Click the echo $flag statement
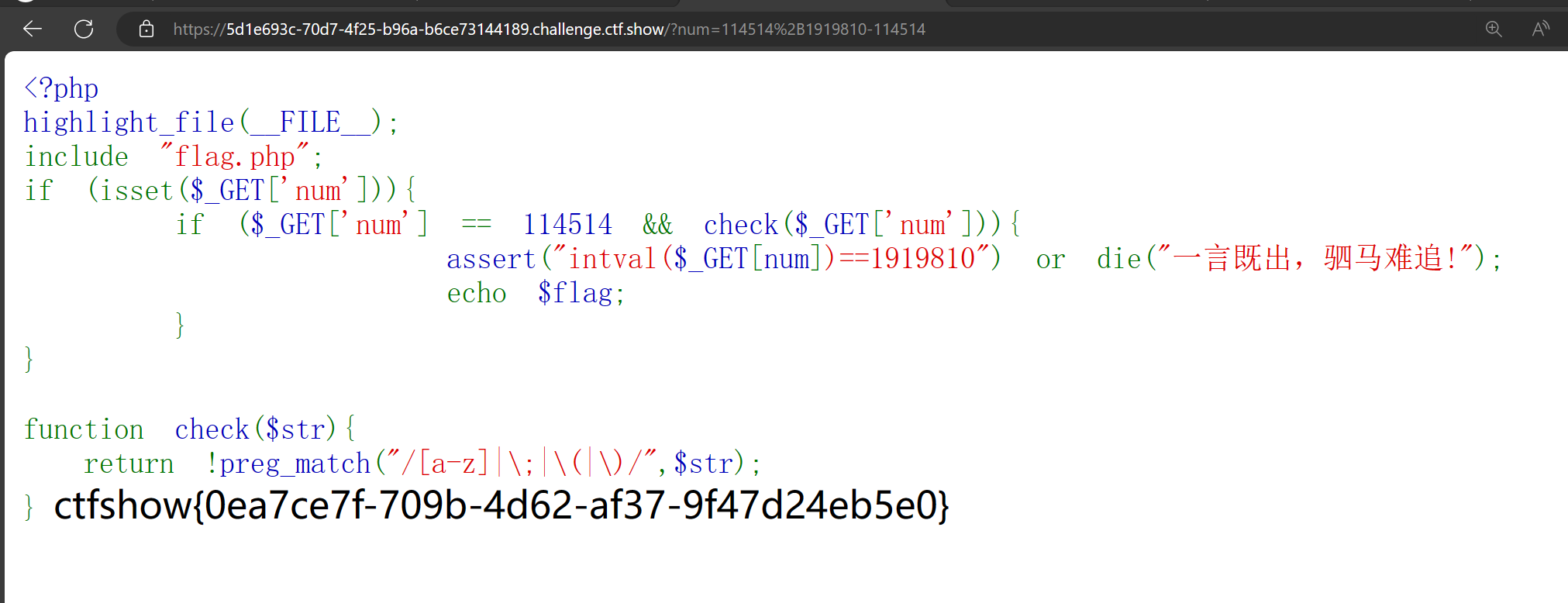Screen dimensions: 1568x603 click(536, 293)
